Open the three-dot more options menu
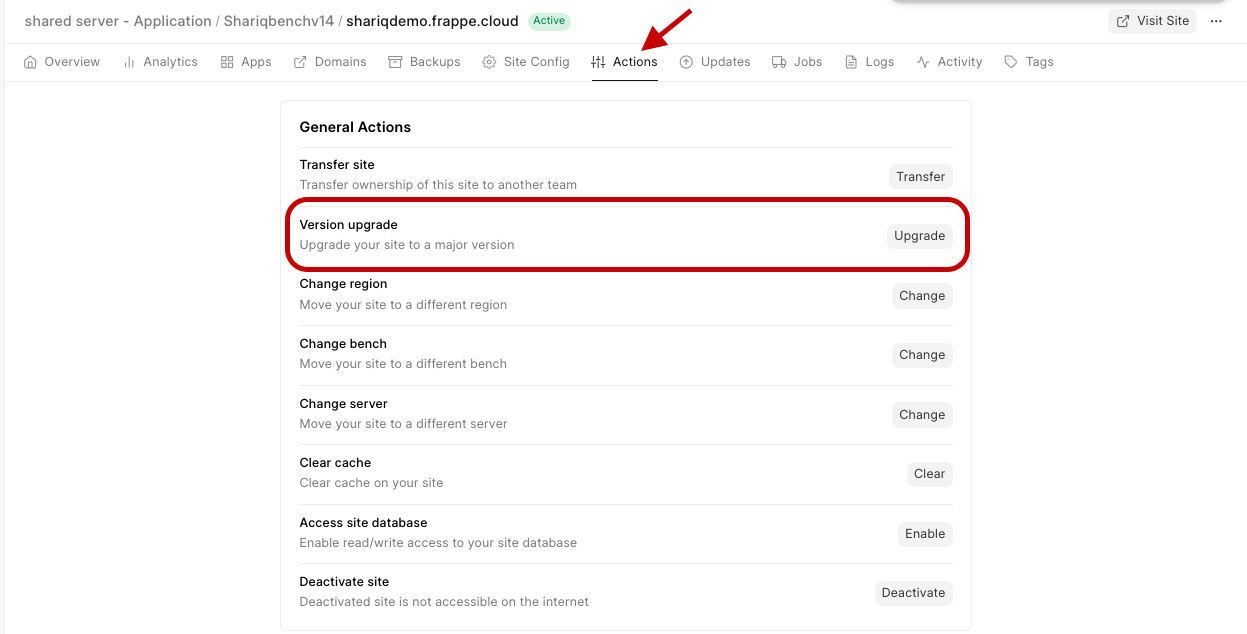 pyautogui.click(x=1216, y=21)
